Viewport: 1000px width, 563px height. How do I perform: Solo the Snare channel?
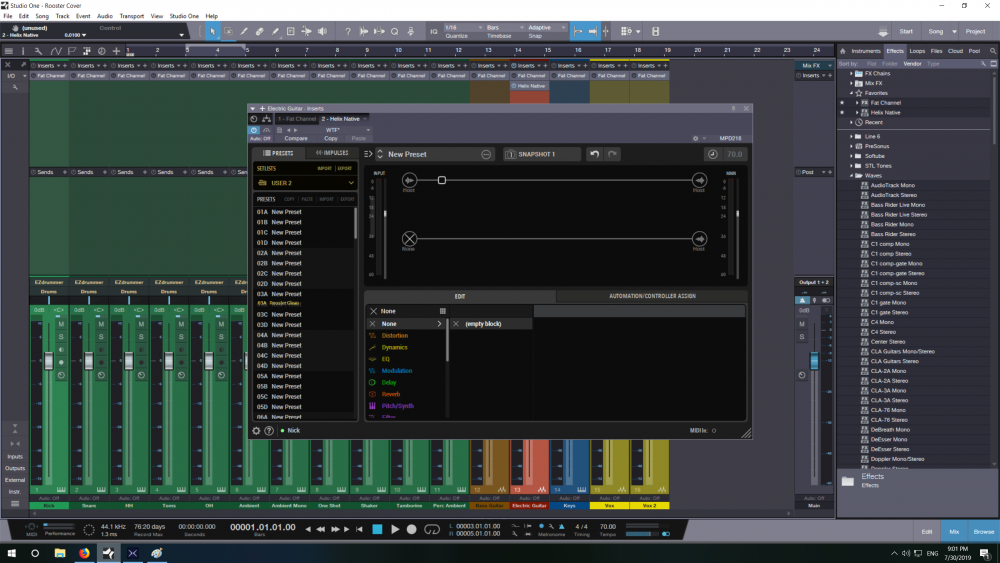[x=101, y=337]
